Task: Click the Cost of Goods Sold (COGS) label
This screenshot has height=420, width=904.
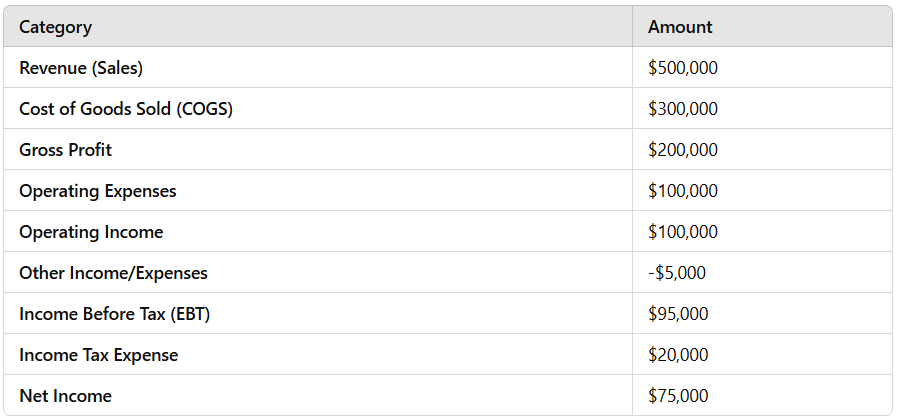Action: (x=126, y=109)
